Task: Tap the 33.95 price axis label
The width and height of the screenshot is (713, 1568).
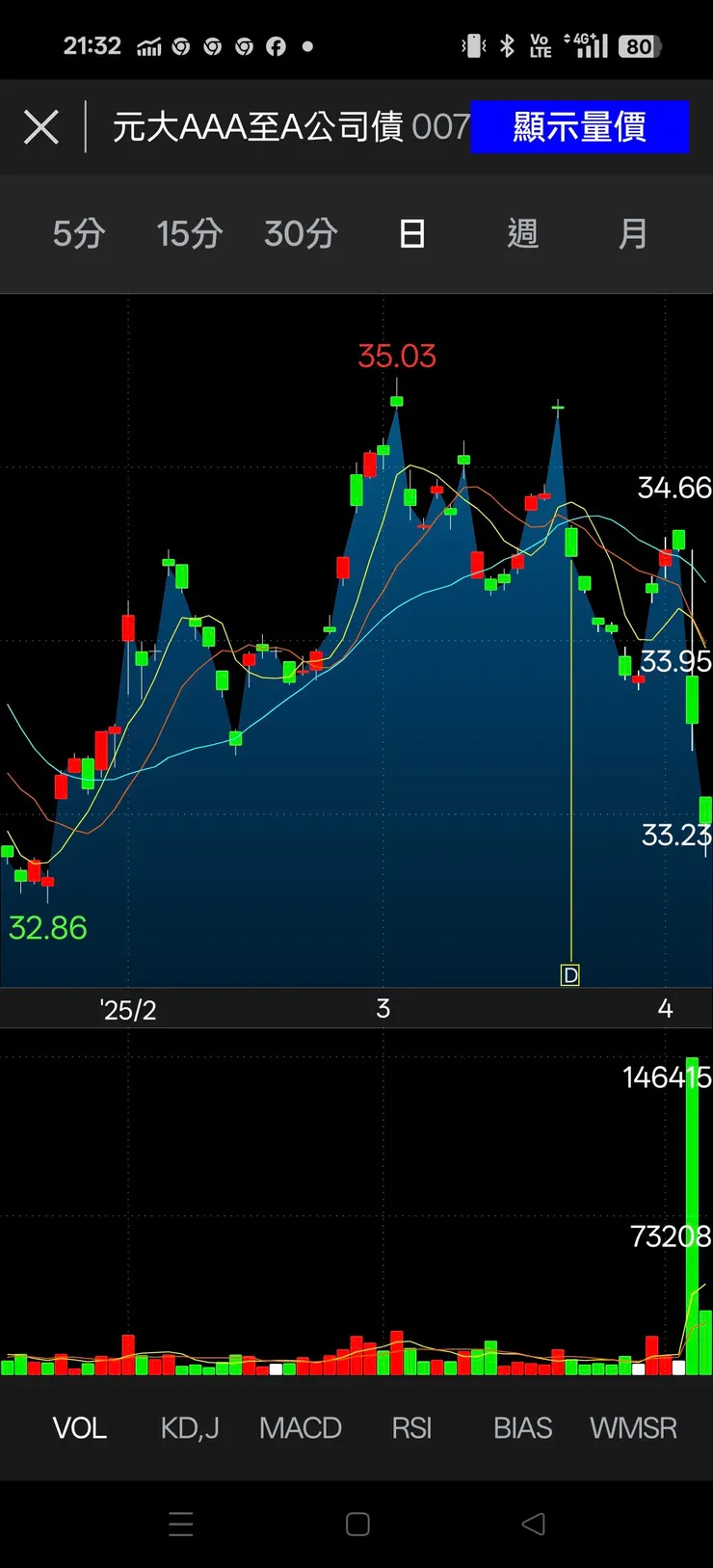Action: [x=675, y=661]
